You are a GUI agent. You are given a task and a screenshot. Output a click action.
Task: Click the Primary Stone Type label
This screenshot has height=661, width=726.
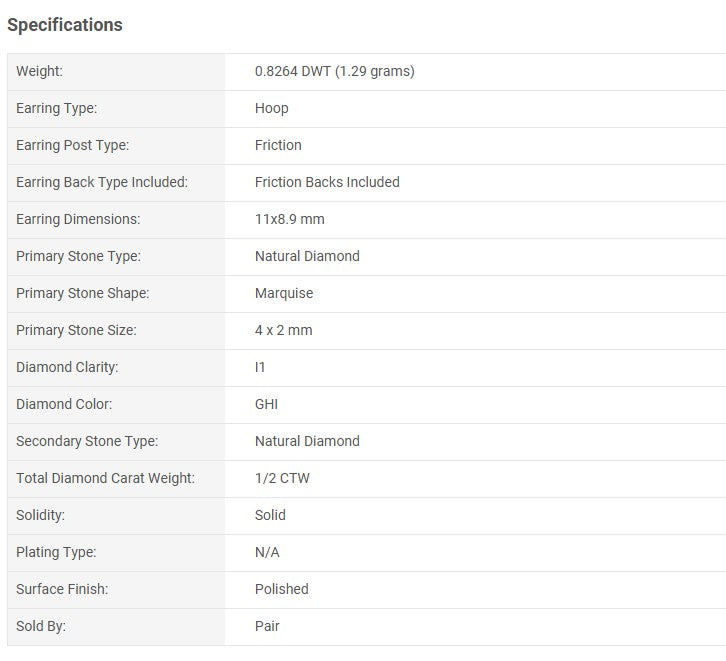point(78,256)
